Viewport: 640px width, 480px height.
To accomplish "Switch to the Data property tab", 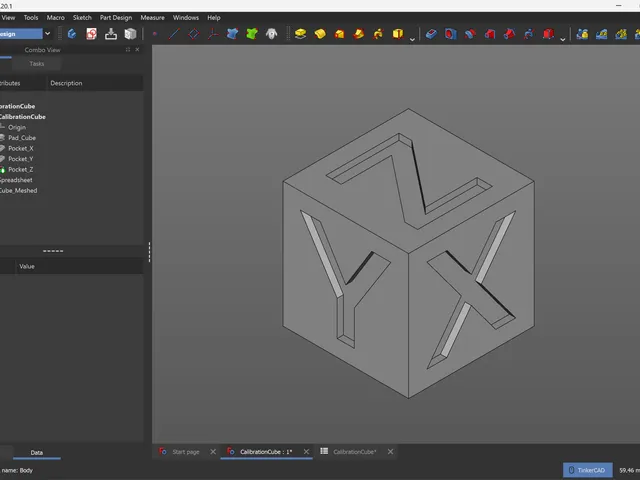I will [x=37, y=452].
